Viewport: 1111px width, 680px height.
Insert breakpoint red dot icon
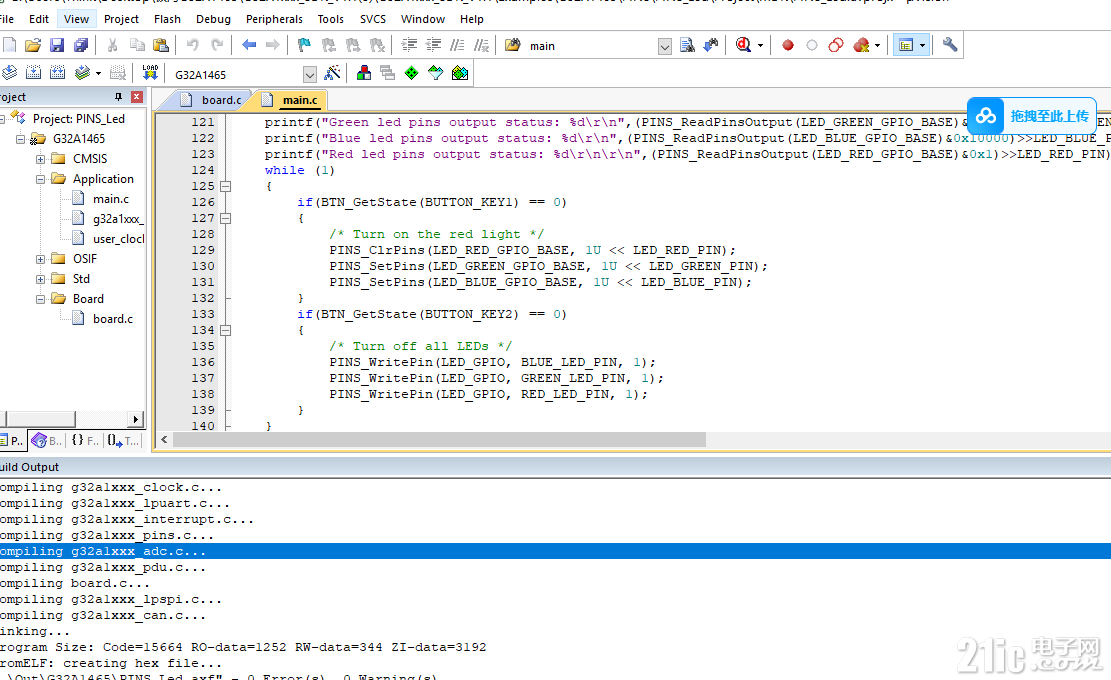click(787, 45)
